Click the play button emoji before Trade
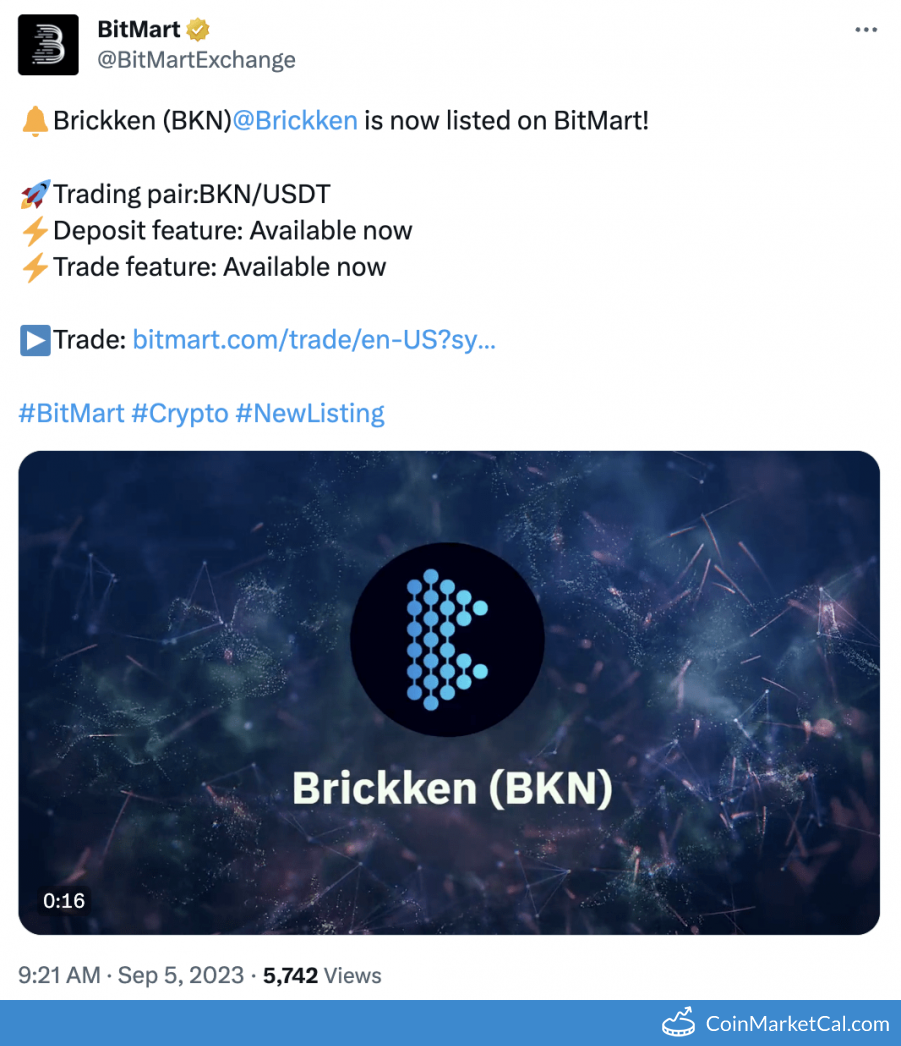 point(34,340)
